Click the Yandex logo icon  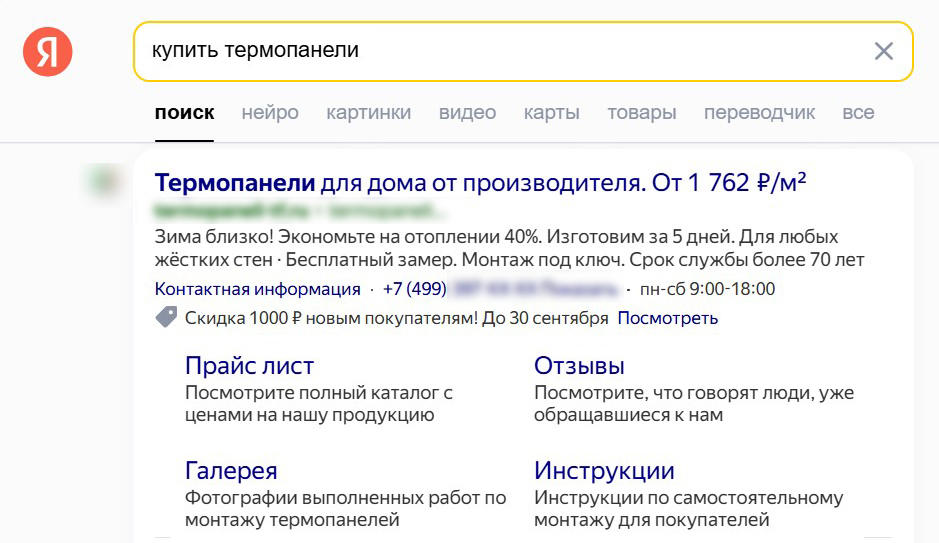click(x=47, y=51)
